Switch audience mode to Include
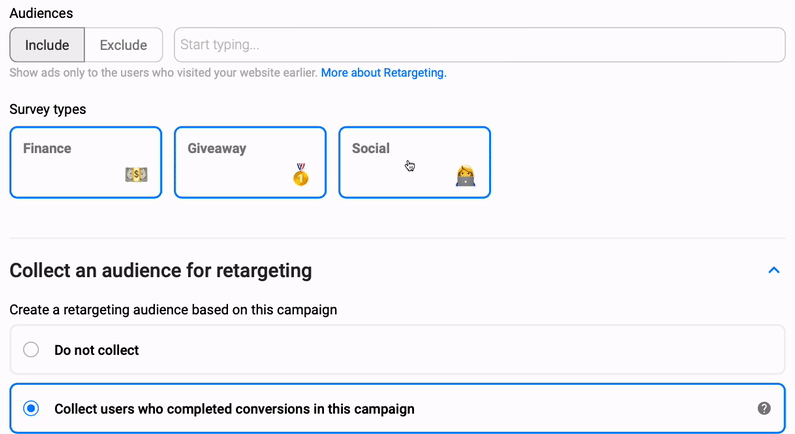Screen dimensions: 795x434 pyautogui.click(x=47, y=45)
